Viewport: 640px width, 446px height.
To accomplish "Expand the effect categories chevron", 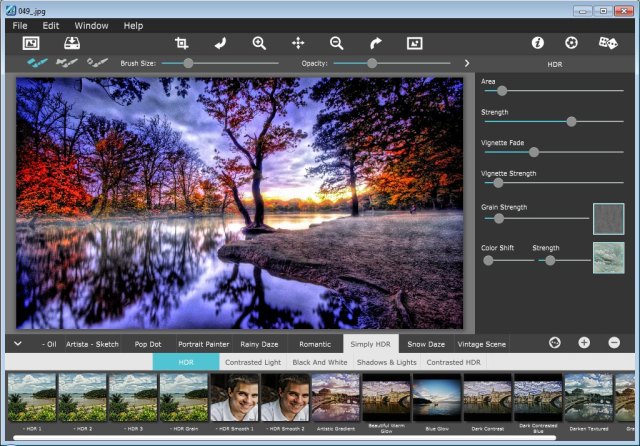I will click(18, 343).
